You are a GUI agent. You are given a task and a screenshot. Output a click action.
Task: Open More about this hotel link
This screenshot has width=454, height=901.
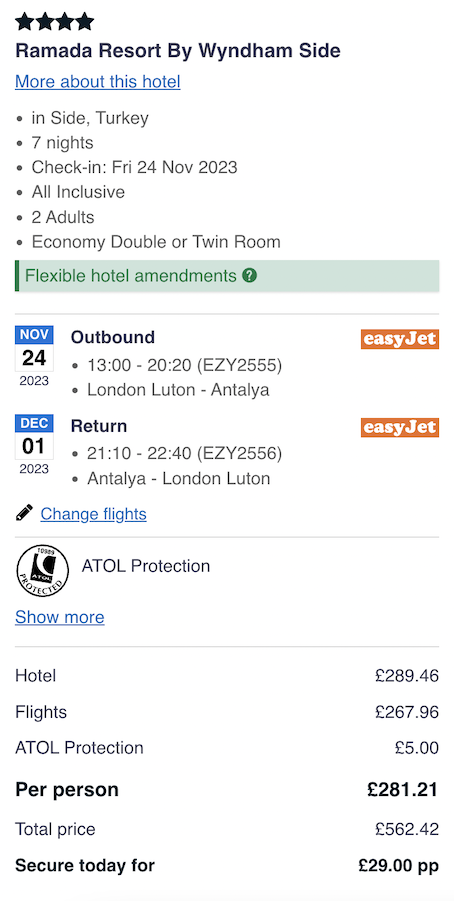(x=98, y=82)
